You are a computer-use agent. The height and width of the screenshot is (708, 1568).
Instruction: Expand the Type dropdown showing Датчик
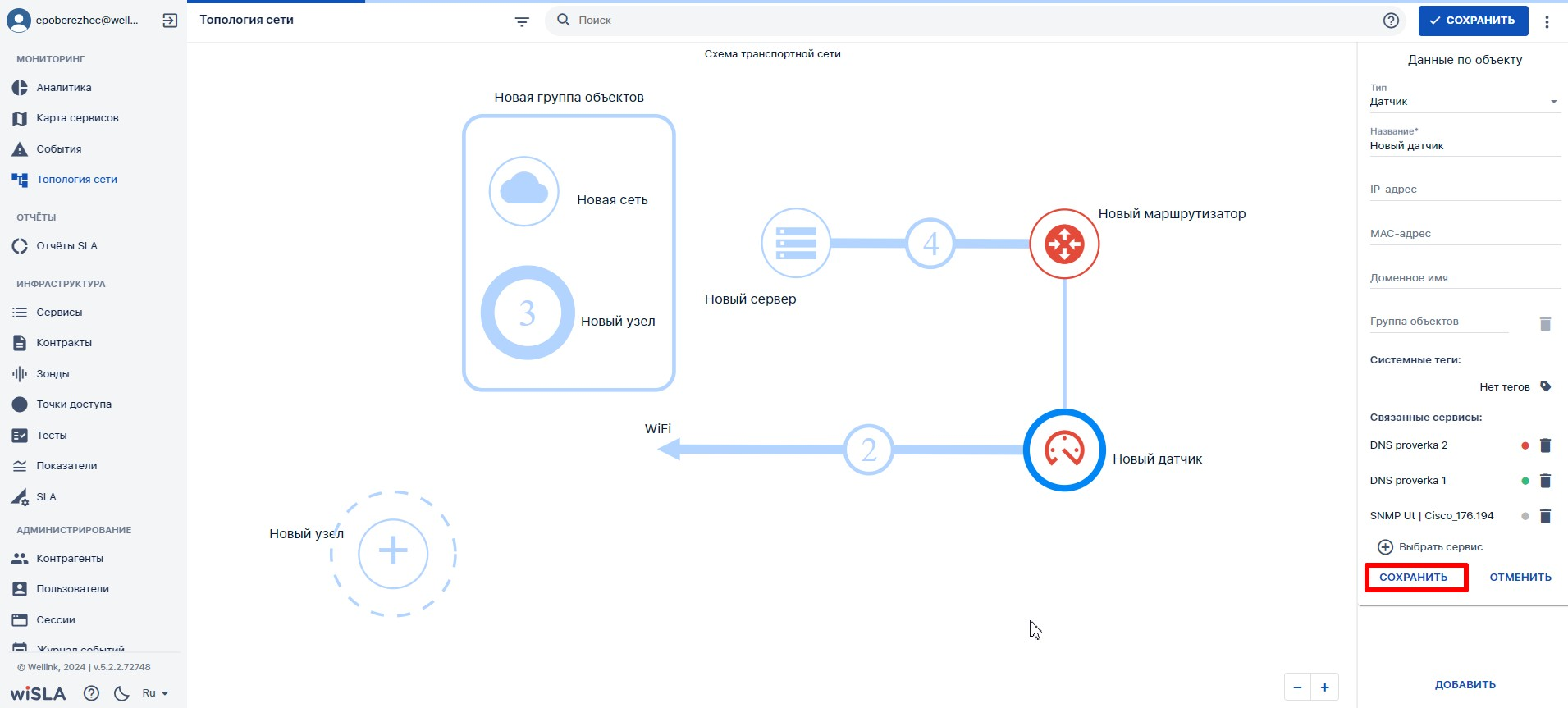coord(1464,102)
